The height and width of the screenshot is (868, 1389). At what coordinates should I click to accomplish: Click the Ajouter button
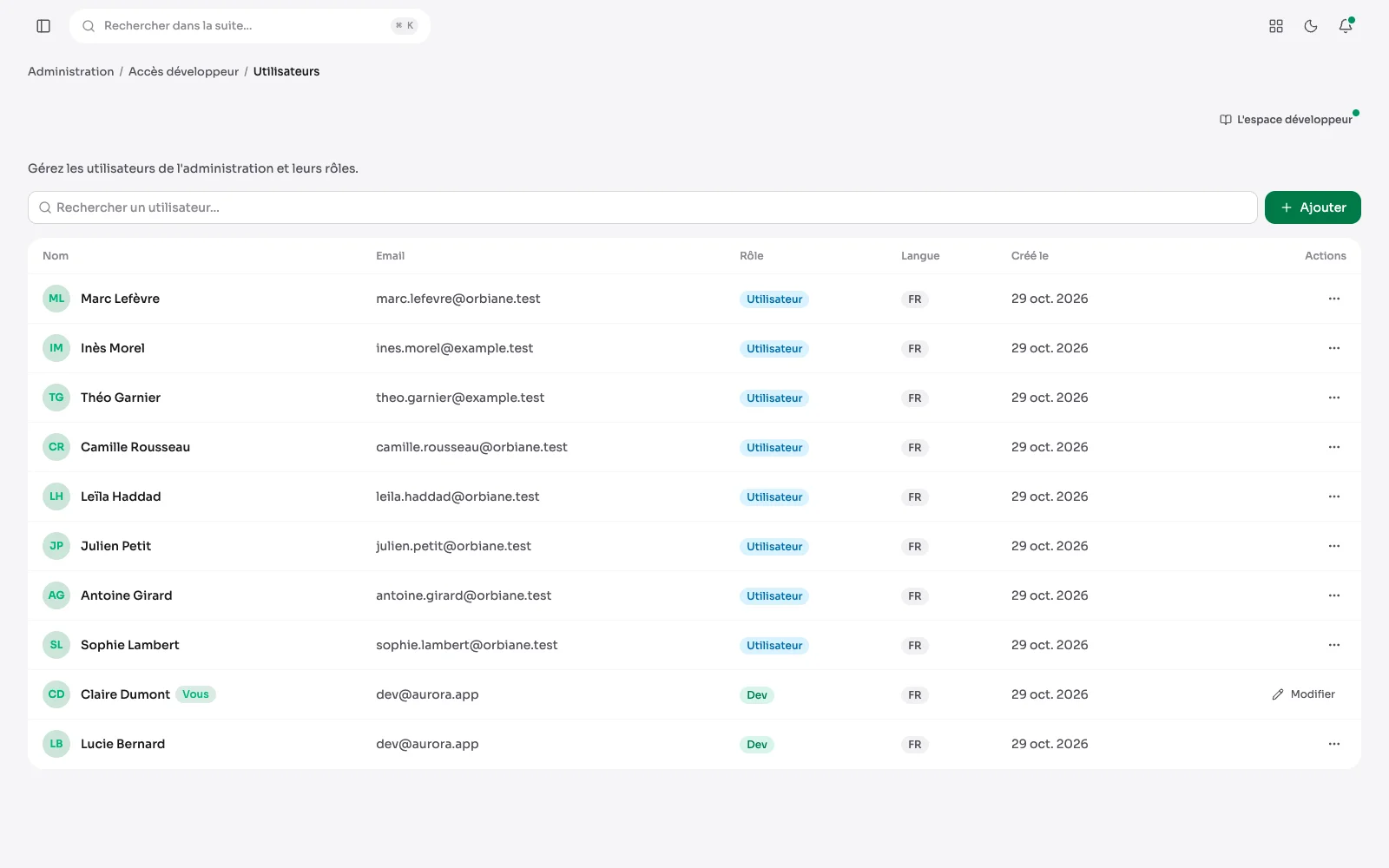pos(1313,207)
